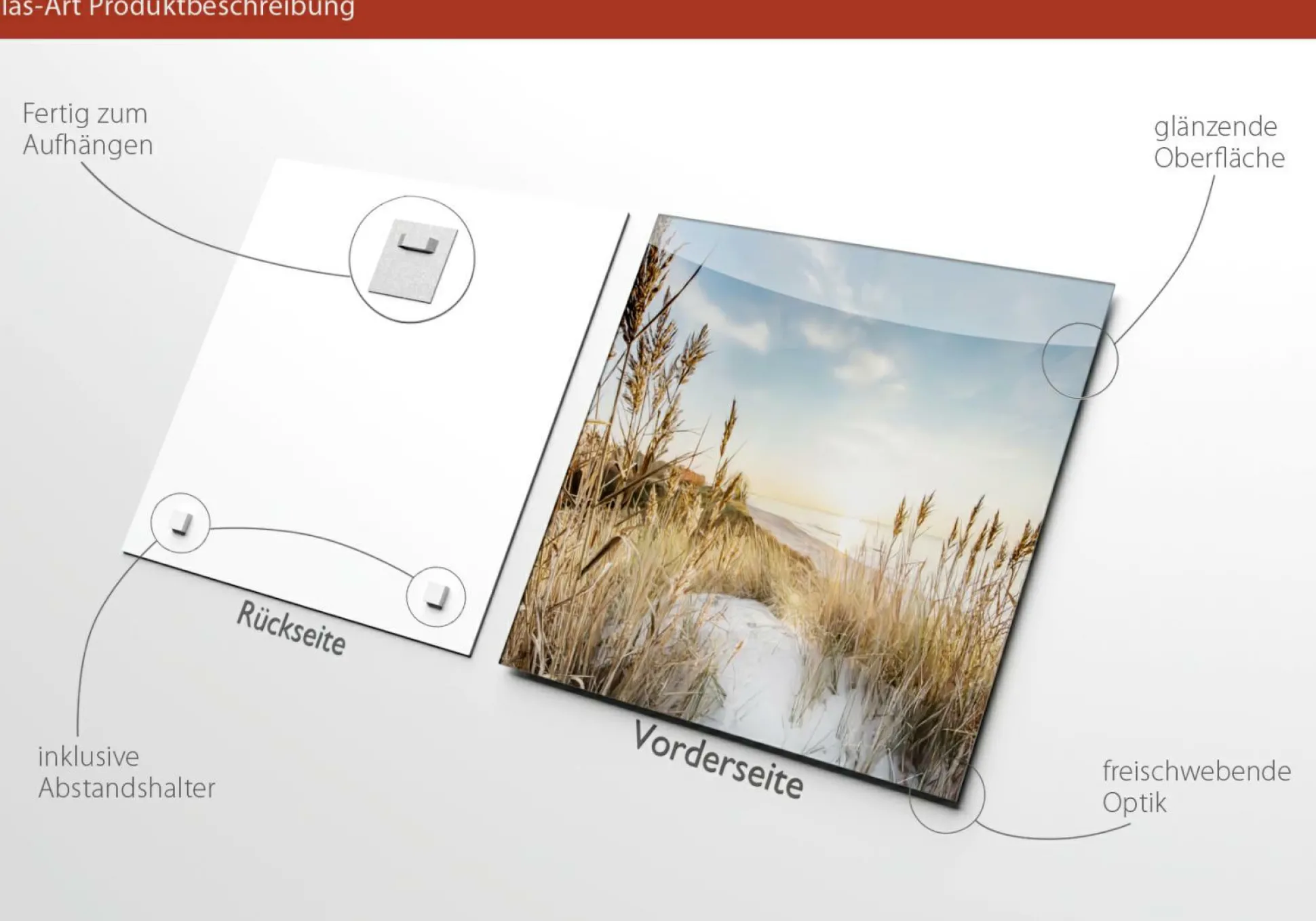Viewport: 1316px width, 921px height.
Task: Click the left spacer cube on backside
Action: click(180, 523)
